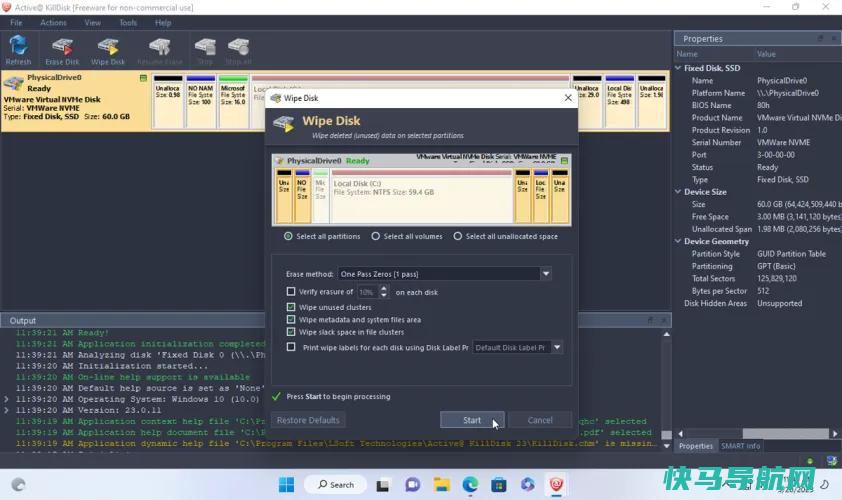Screen dimensions: 842x500
Task: Click Properties panel scroll left arrow
Action: click(680, 433)
